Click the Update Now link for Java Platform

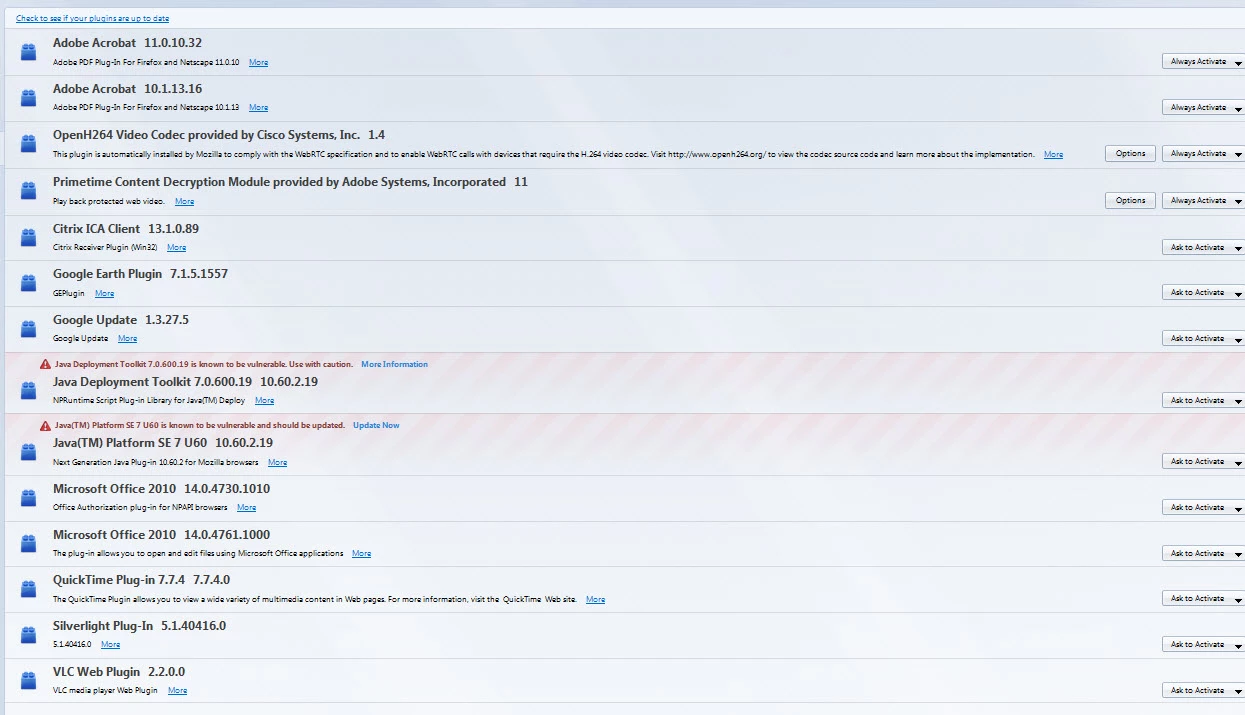[x=376, y=425]
